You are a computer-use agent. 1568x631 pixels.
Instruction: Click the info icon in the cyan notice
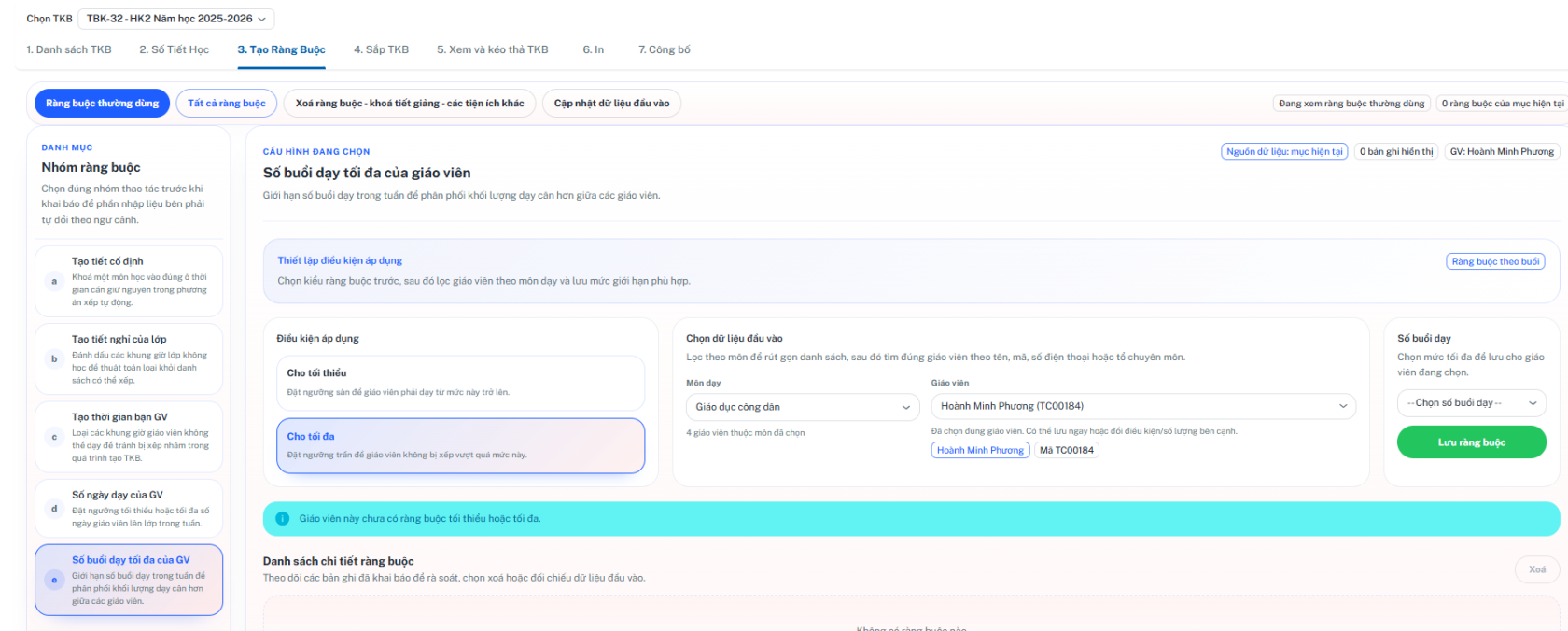(x=283, y=518)
